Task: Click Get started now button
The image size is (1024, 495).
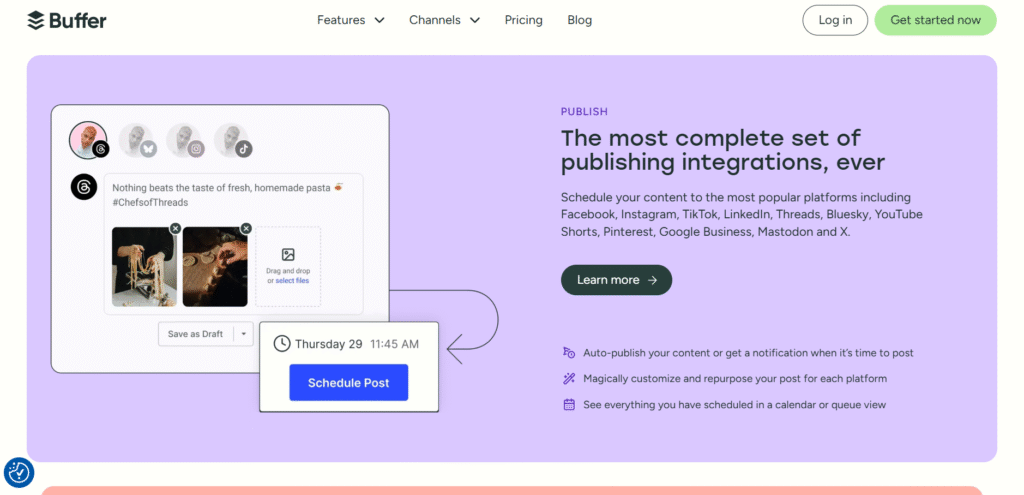Action: click(x=935, y=20)
